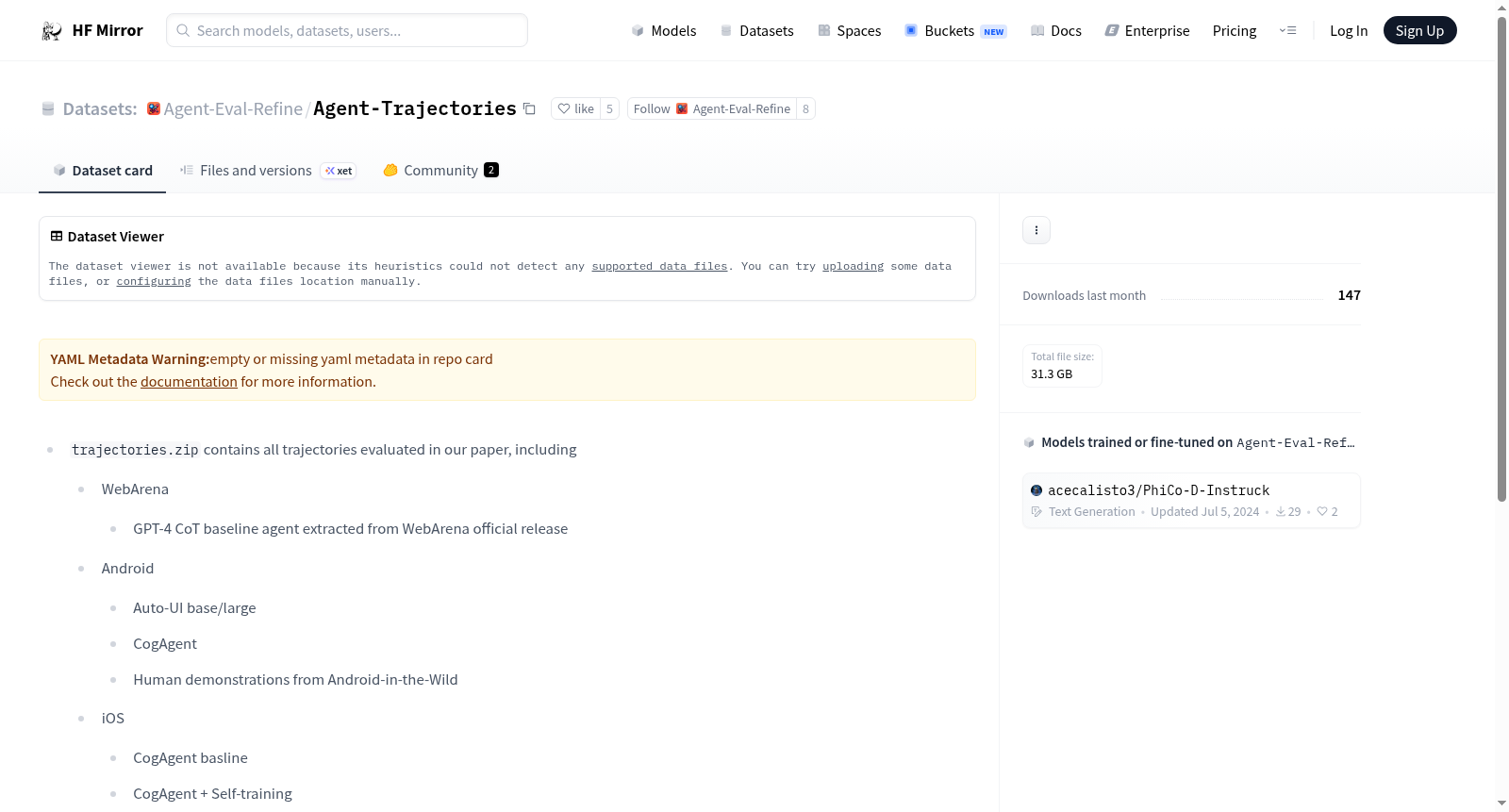The image size is (1509, 812).
Task: Open the acecalisto3/PhiCo-D-Instruck model card
Action: pyautogui.click(x=1191, y=501)
